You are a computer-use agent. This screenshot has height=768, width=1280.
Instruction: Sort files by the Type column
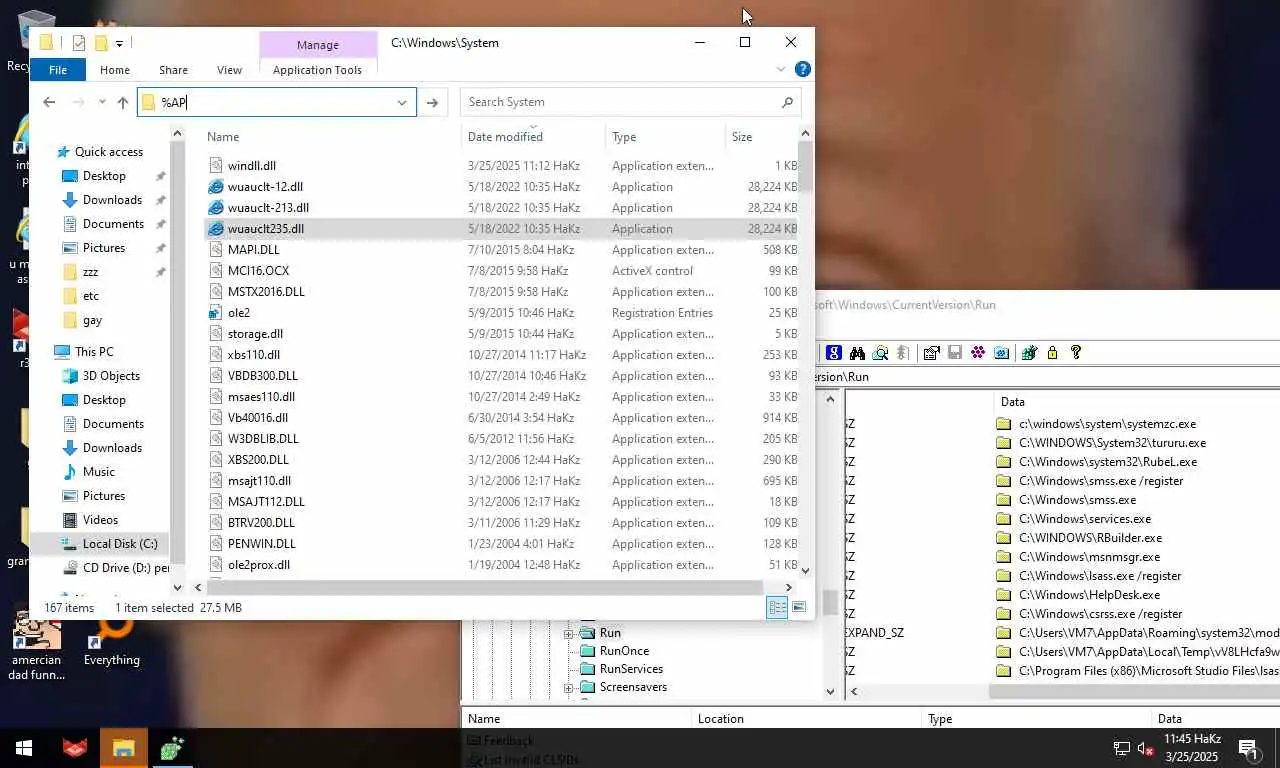click(665, 136)
